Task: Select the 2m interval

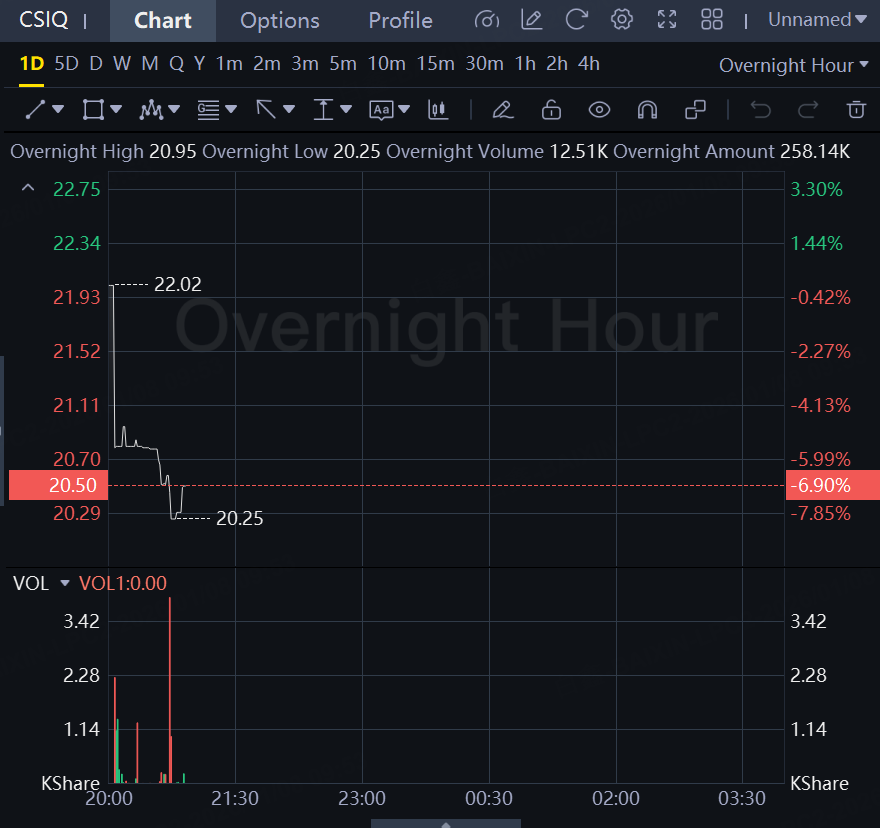Action: (x=267, y=64)
